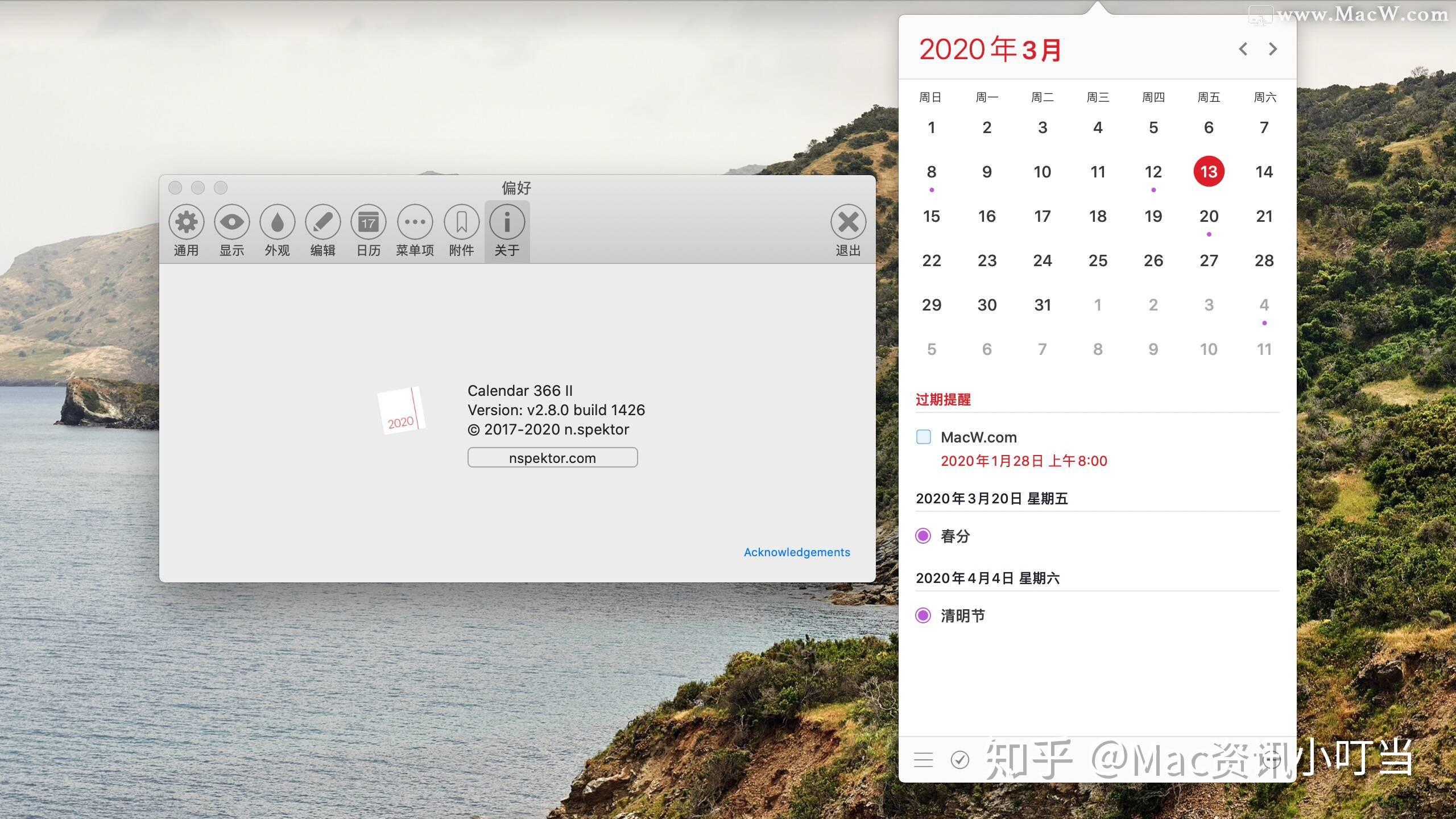Go to next month with right chevron

1273,49
